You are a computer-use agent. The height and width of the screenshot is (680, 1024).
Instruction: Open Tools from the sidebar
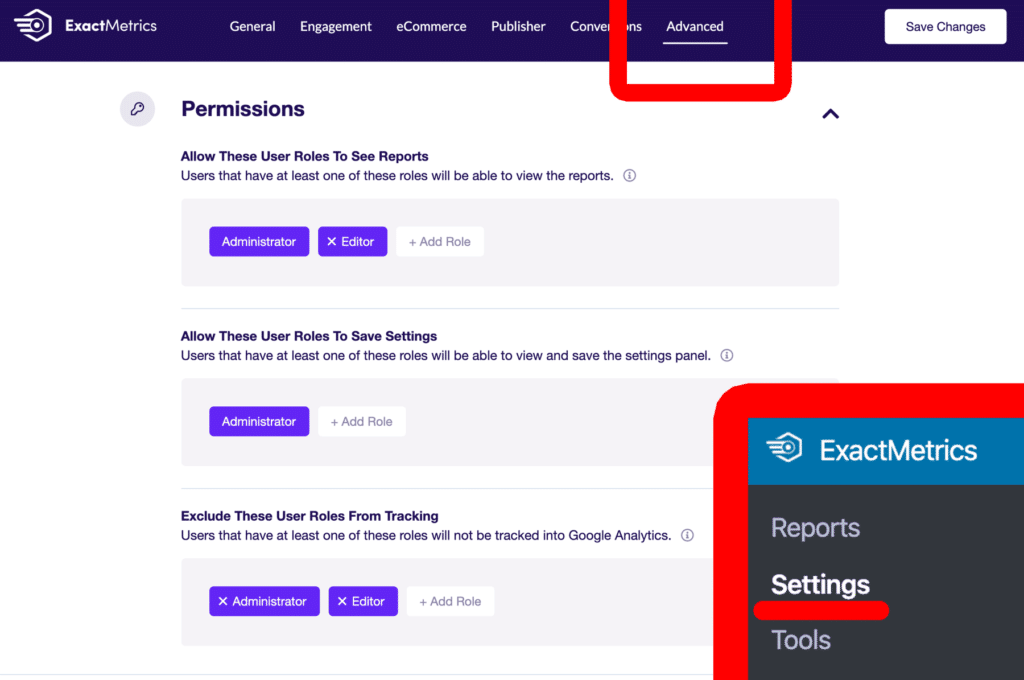[800, 640]
